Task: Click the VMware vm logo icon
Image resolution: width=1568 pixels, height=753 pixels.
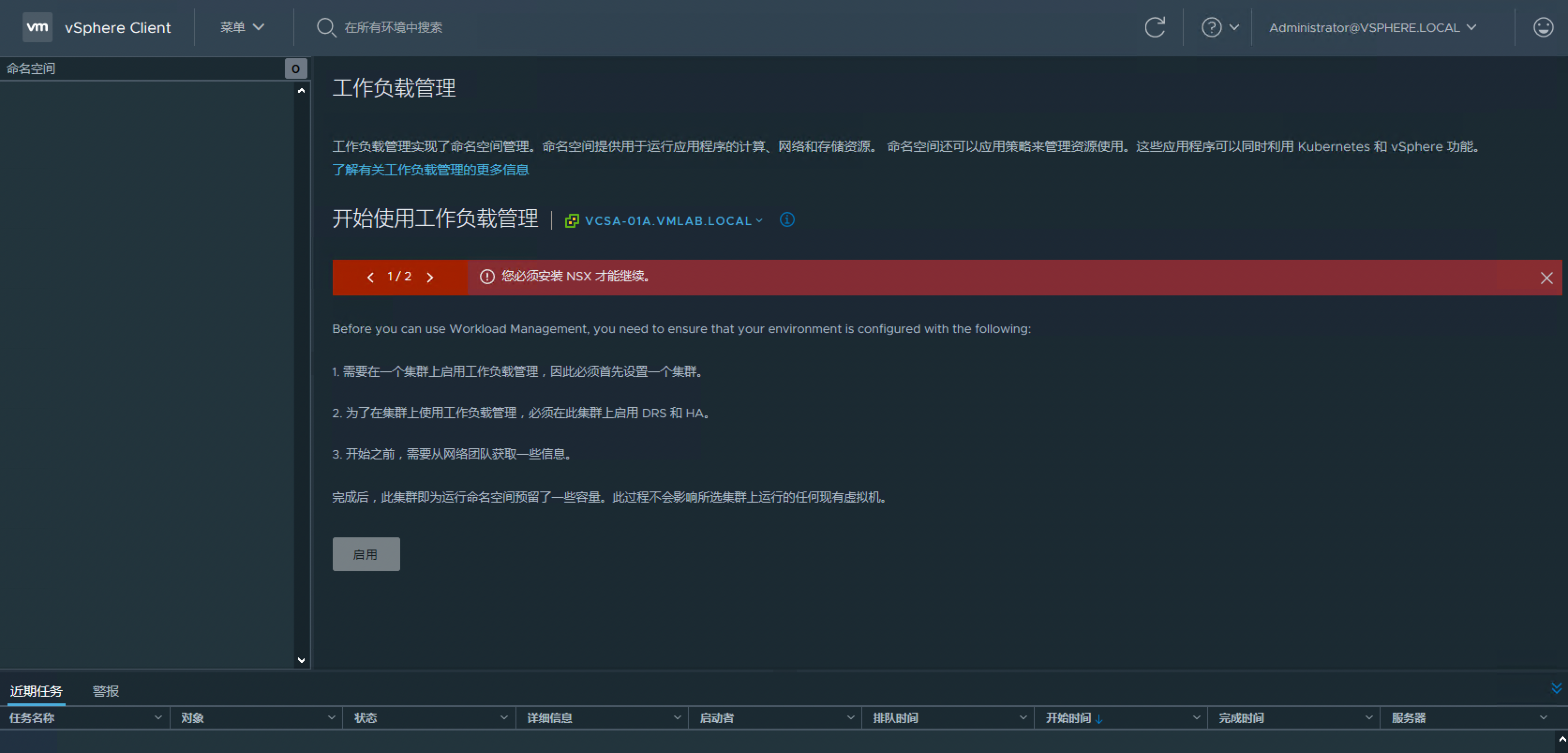Action: (x=37, y=27)
